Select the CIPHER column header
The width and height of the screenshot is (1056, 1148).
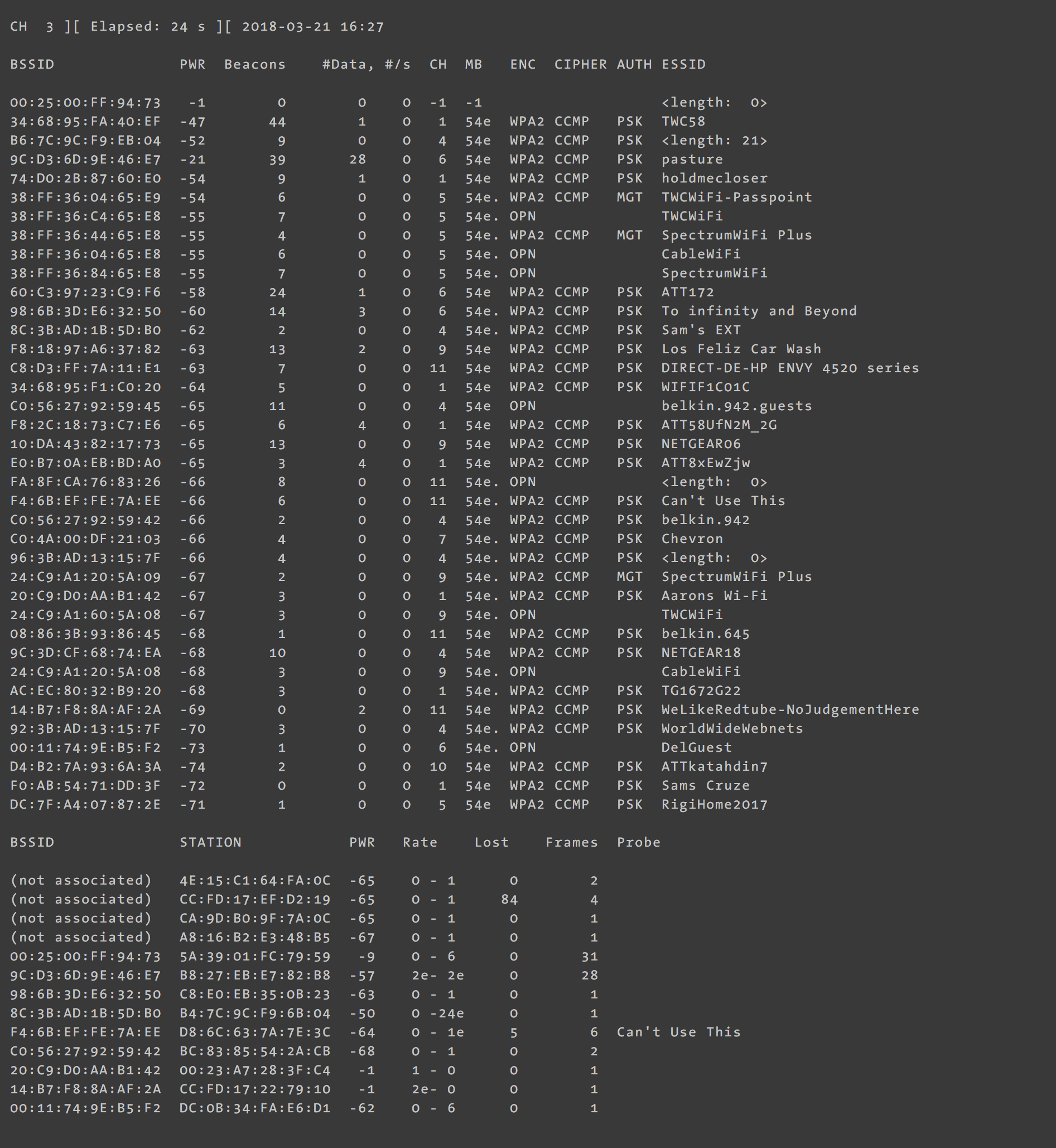[581, 65]
